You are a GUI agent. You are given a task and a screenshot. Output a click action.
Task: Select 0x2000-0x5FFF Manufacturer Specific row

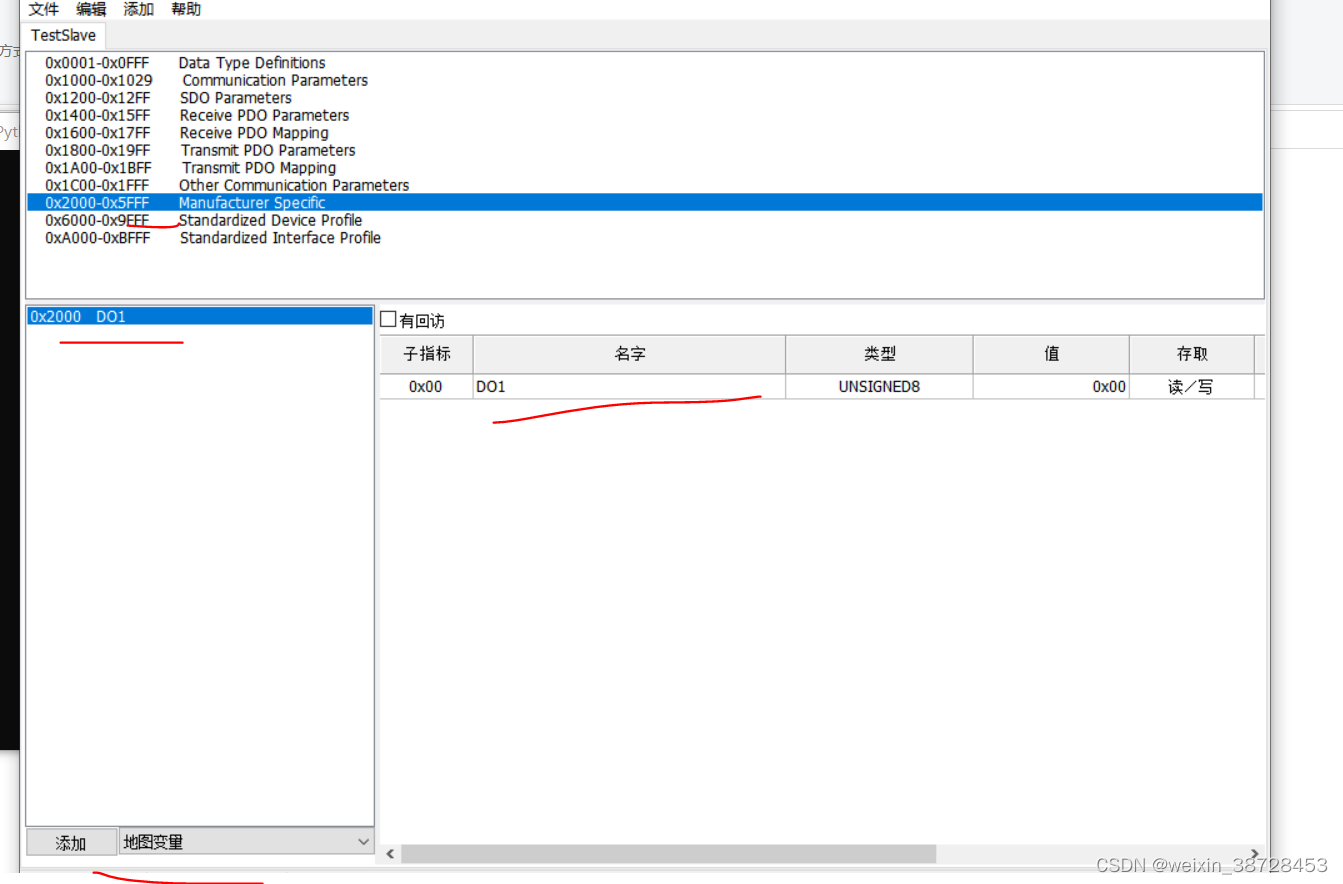tap(644, 203)
